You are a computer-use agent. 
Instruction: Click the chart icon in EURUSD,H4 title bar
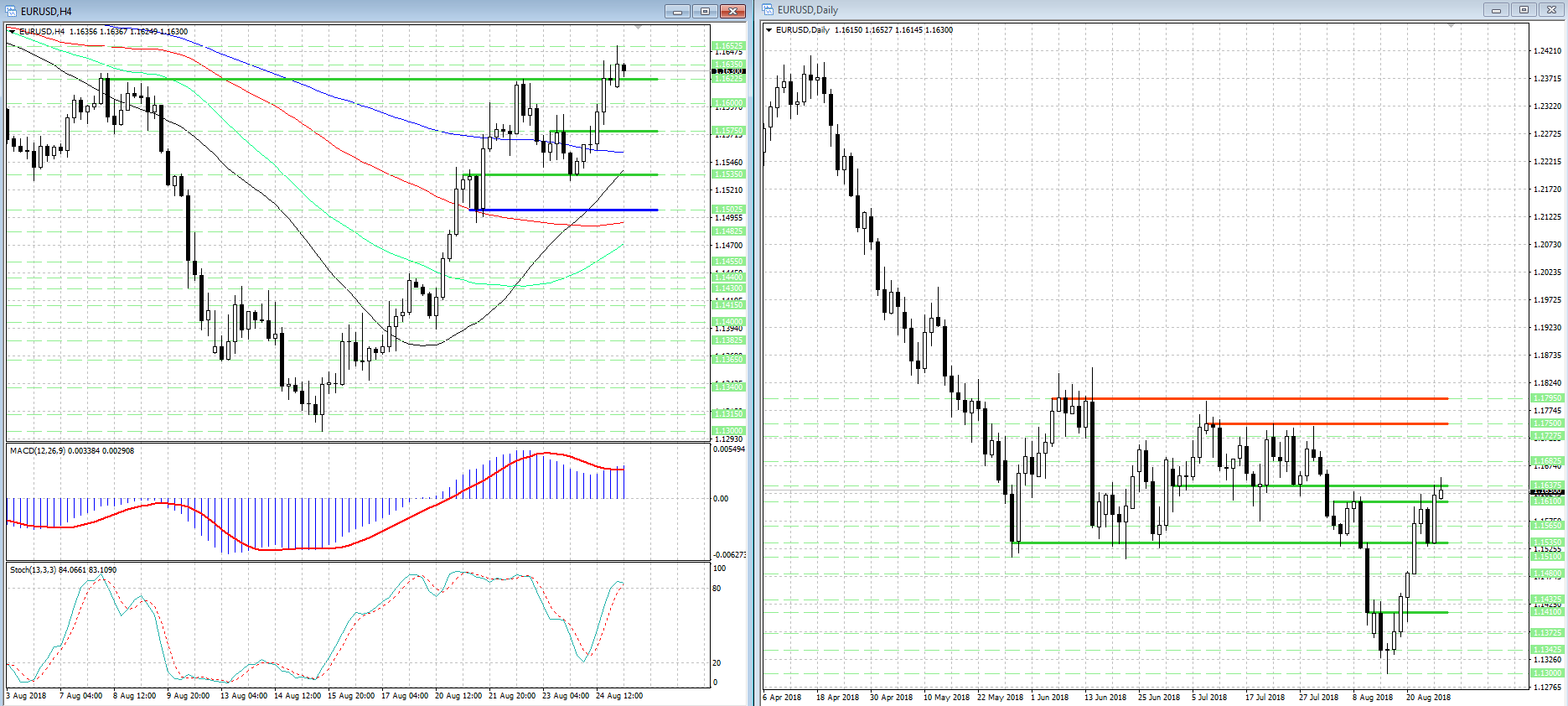point(11,11)
